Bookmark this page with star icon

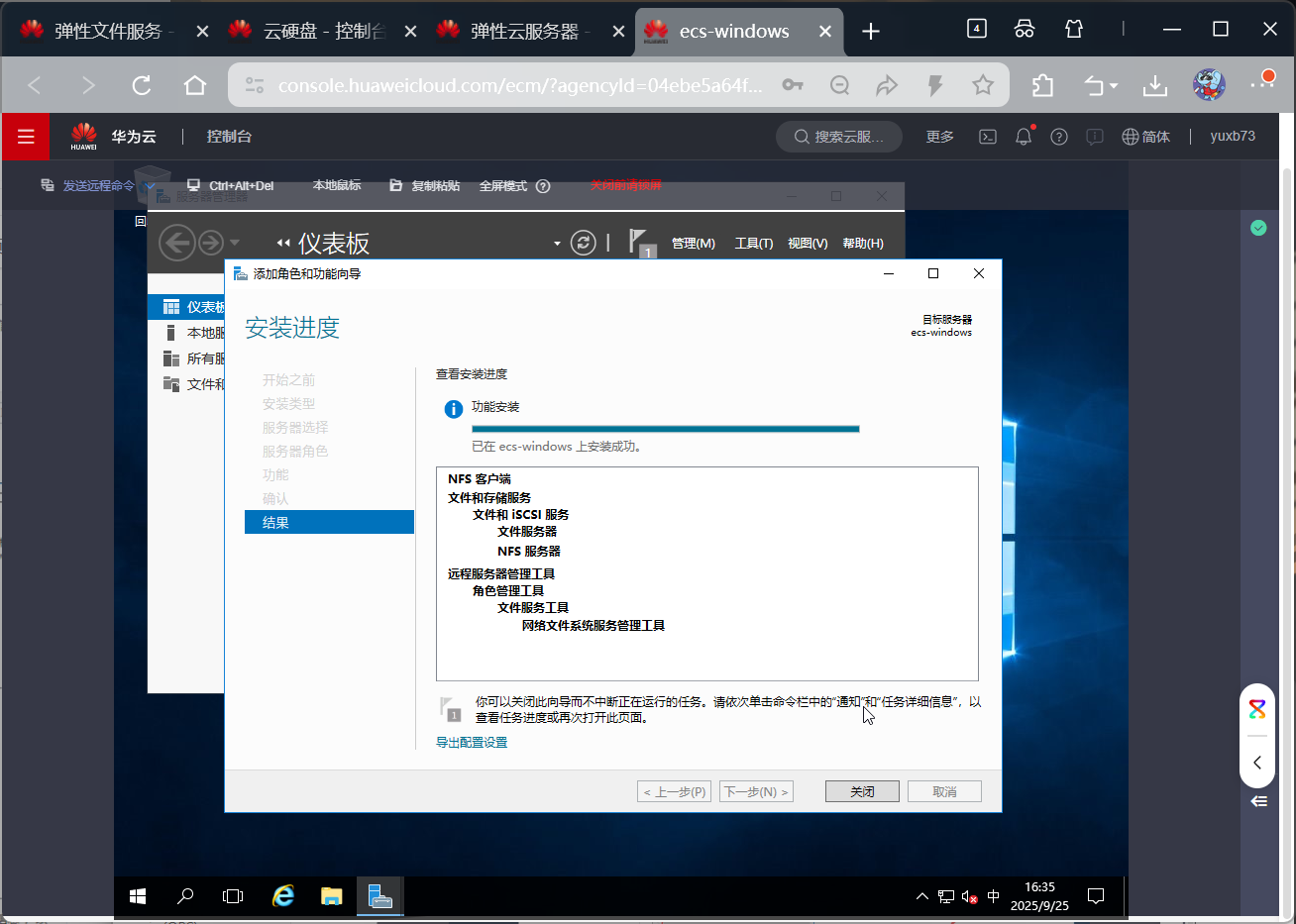(x=983, y=85)
